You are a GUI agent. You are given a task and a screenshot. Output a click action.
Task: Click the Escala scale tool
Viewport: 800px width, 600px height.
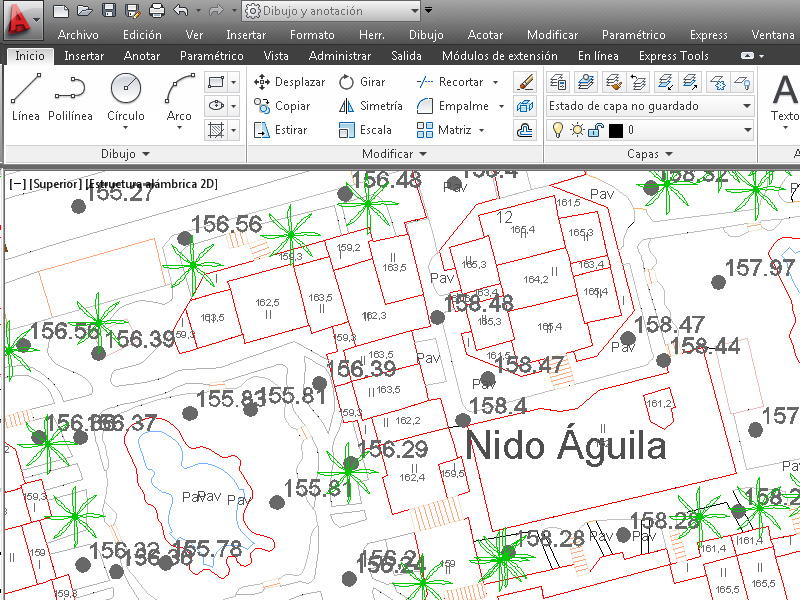pyautogui.click(x=365, y=130)
